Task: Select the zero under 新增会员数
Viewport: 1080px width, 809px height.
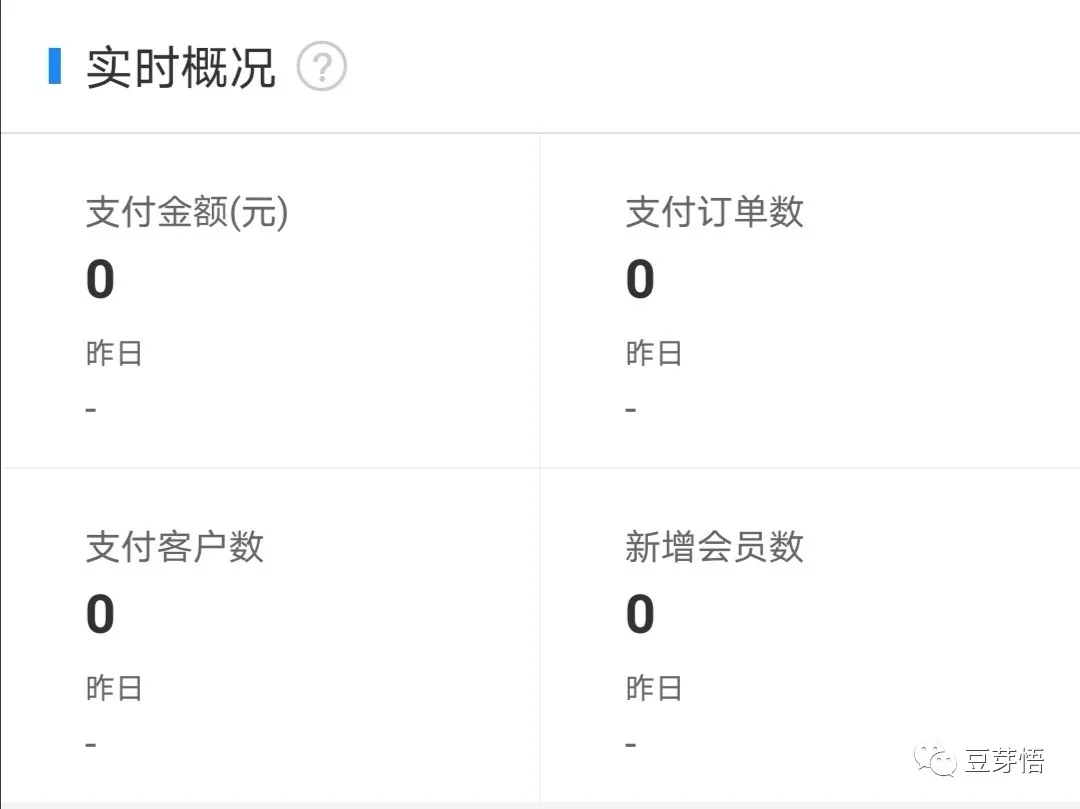Action: tap(642, 613)
